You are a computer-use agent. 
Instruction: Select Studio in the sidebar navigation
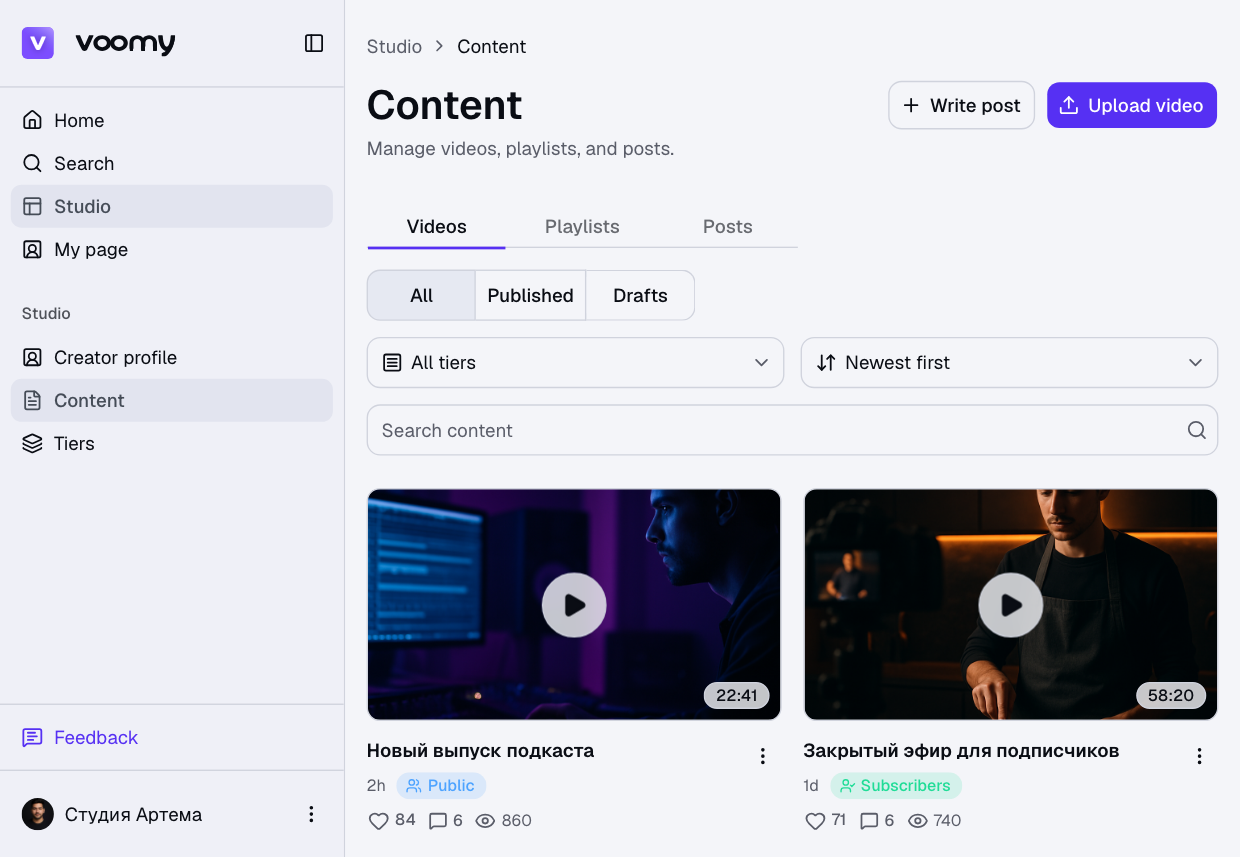[x=172, y=206]
